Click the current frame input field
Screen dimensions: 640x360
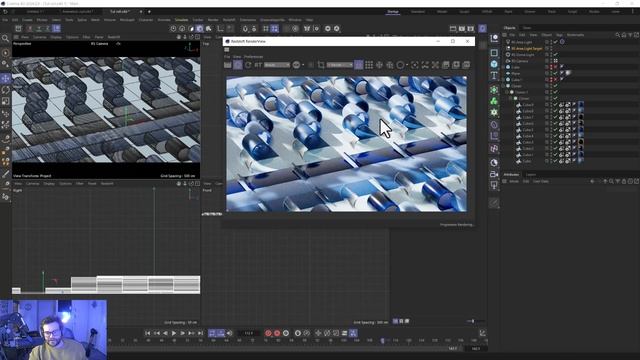[x=249, y=333]
